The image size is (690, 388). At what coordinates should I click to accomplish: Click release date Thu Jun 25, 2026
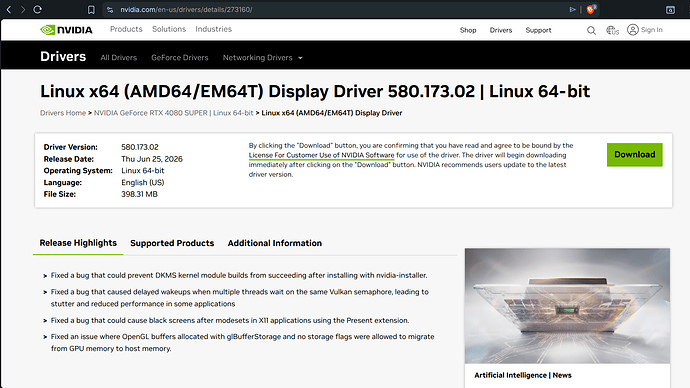point(152,159)
